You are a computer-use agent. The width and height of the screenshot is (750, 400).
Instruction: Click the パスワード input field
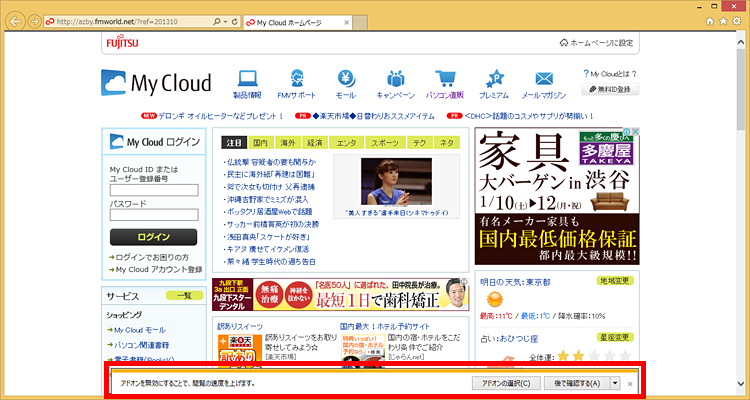154,215
